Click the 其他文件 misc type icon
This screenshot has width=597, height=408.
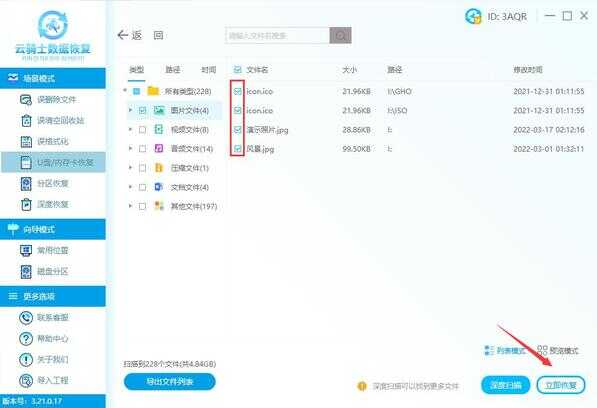(x=159, y=206)
